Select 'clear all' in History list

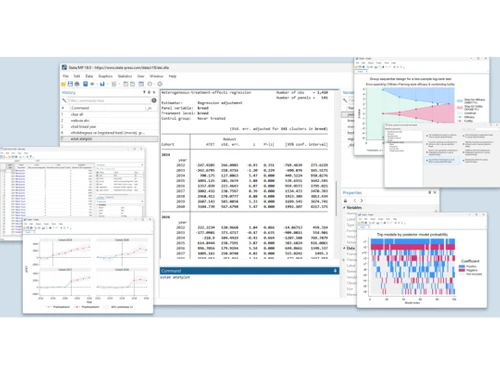coord(109,114)
